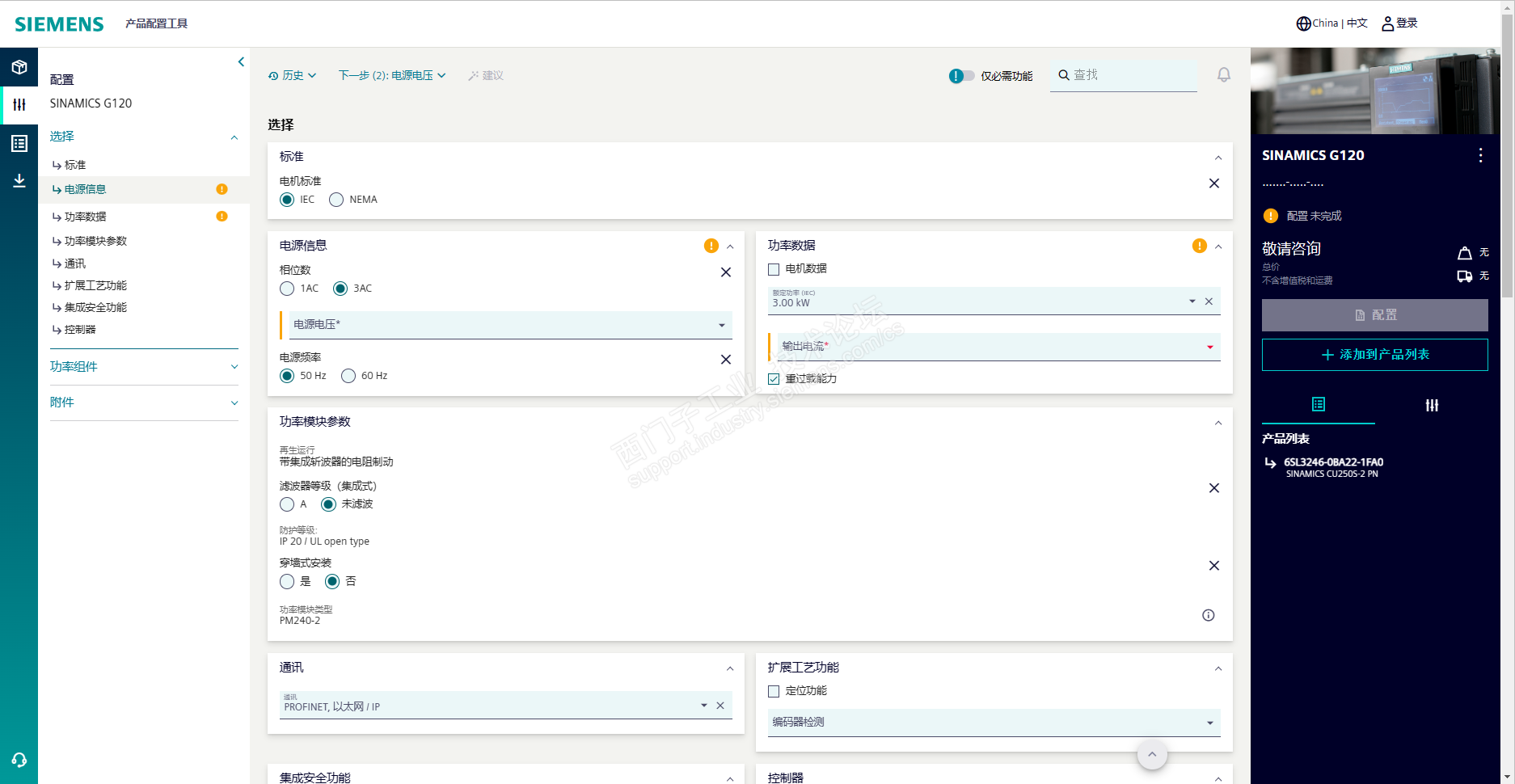Switch to the sliders tab in right panel
Viewport: 1515px width, 784px height.
click(x=1432, y=404)
